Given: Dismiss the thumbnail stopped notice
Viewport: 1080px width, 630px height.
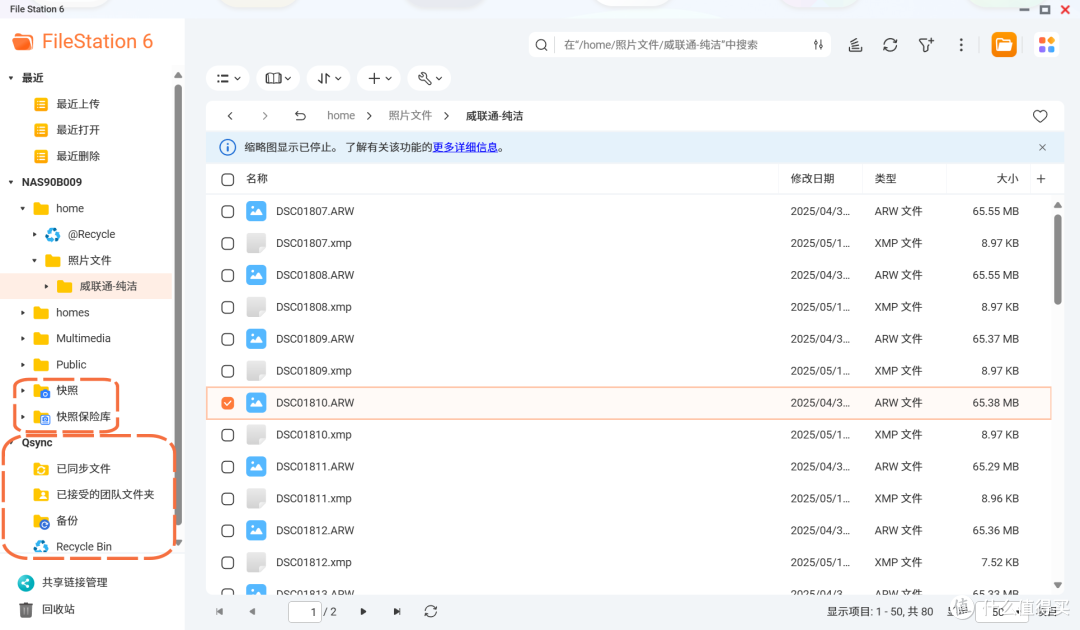Looking at the screenshot, I should point(1042,147).
